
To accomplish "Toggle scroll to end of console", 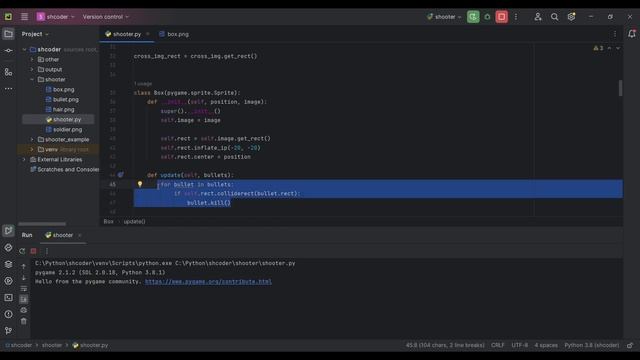I will pyautogui.click(x=24, y=299).
